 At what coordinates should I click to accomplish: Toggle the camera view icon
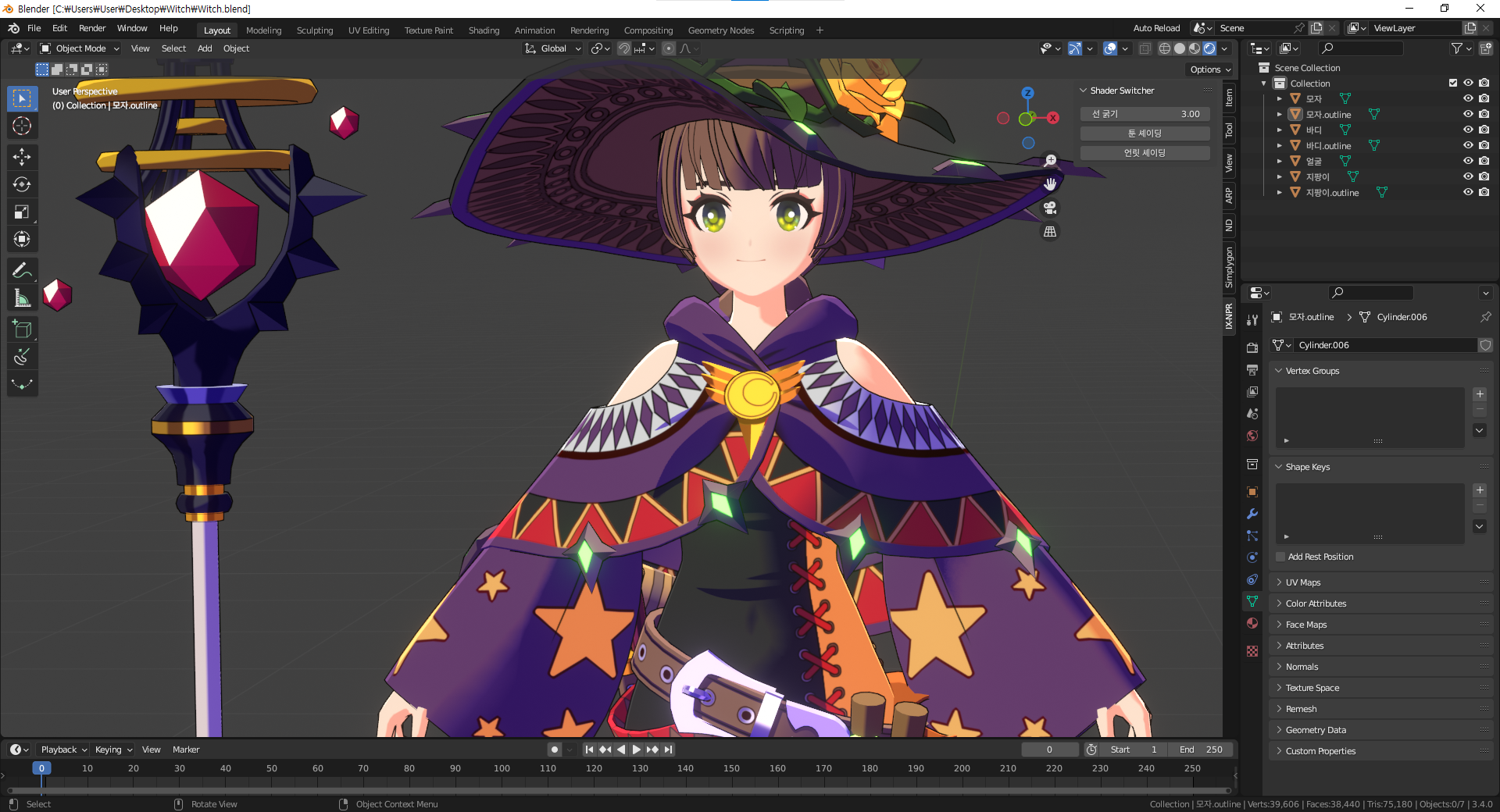[1050, 208]
